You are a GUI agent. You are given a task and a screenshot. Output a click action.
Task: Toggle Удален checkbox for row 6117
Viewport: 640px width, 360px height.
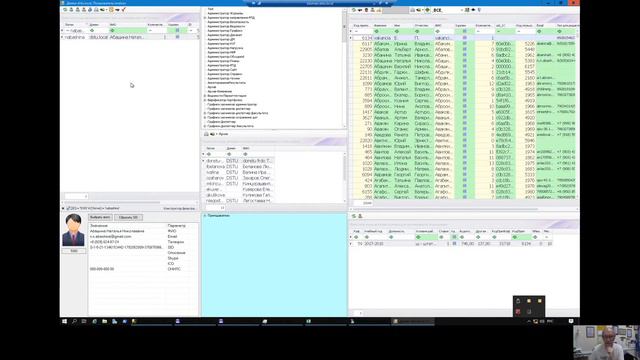(x=464, y=44)
